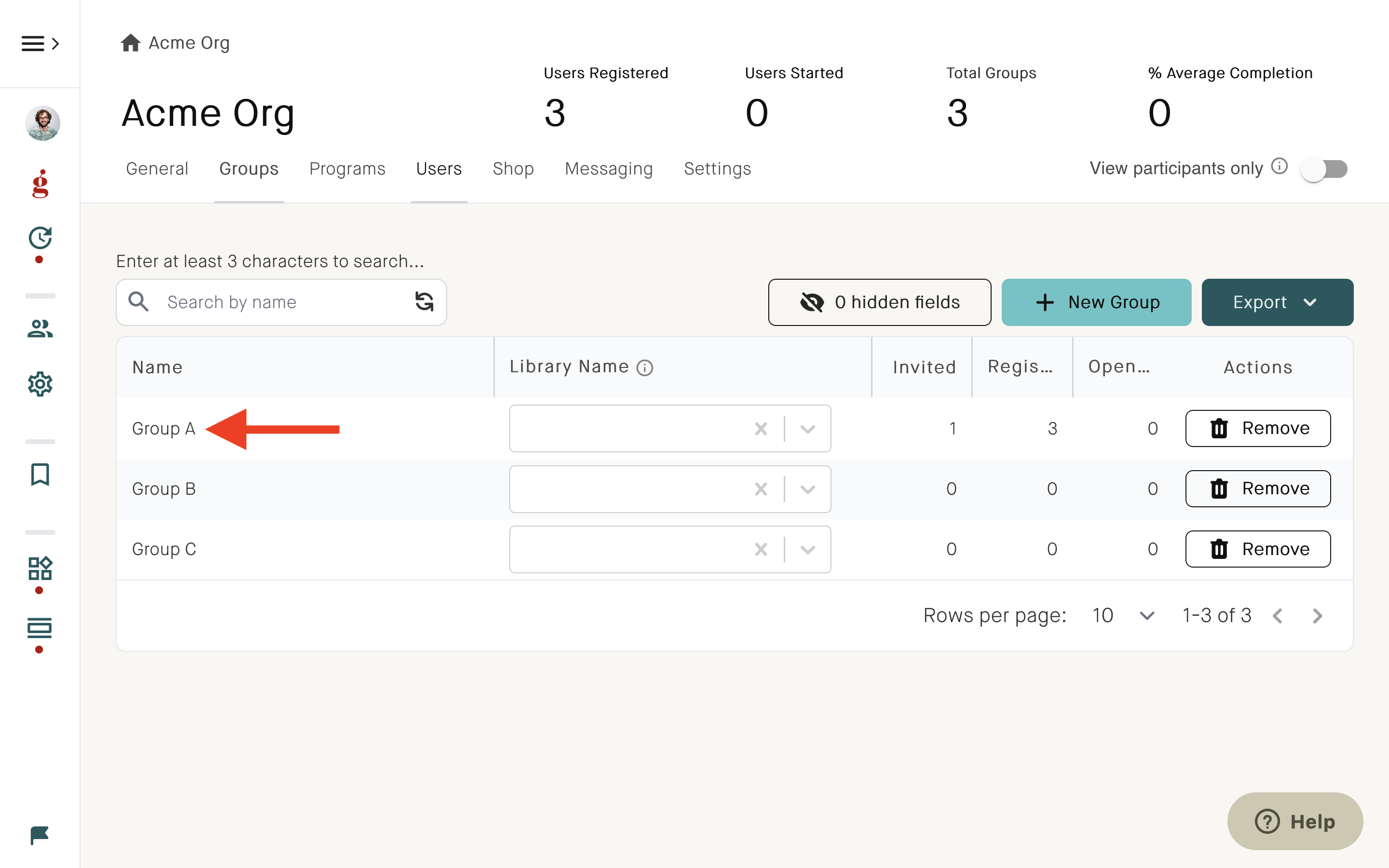Click the flag icon at sidebar bottom
Image resolution: width=1389 pixels, height=868 pixels.
click(40, 835)
